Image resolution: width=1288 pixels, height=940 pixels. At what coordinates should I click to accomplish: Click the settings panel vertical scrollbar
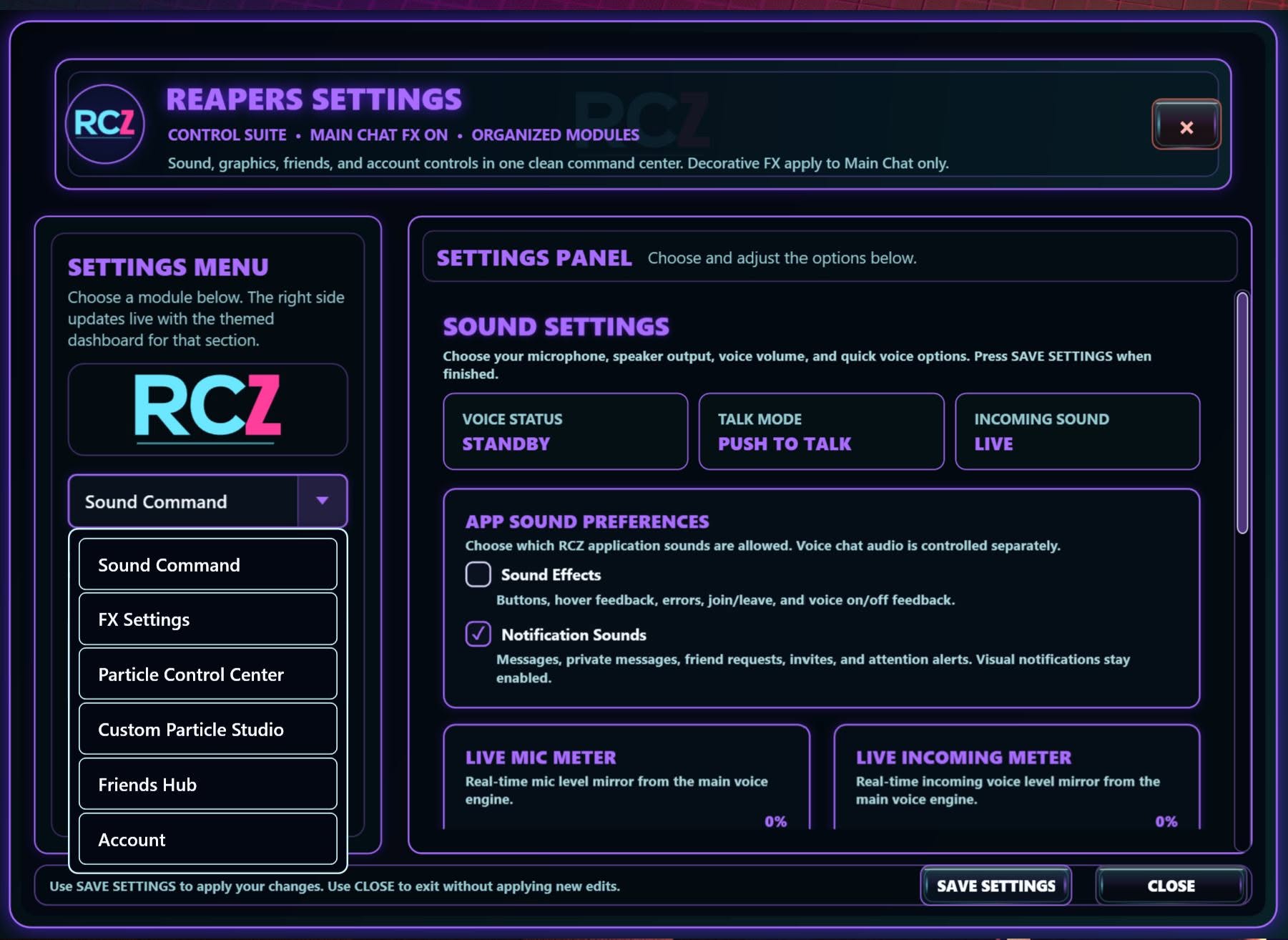pos(1242,413)
